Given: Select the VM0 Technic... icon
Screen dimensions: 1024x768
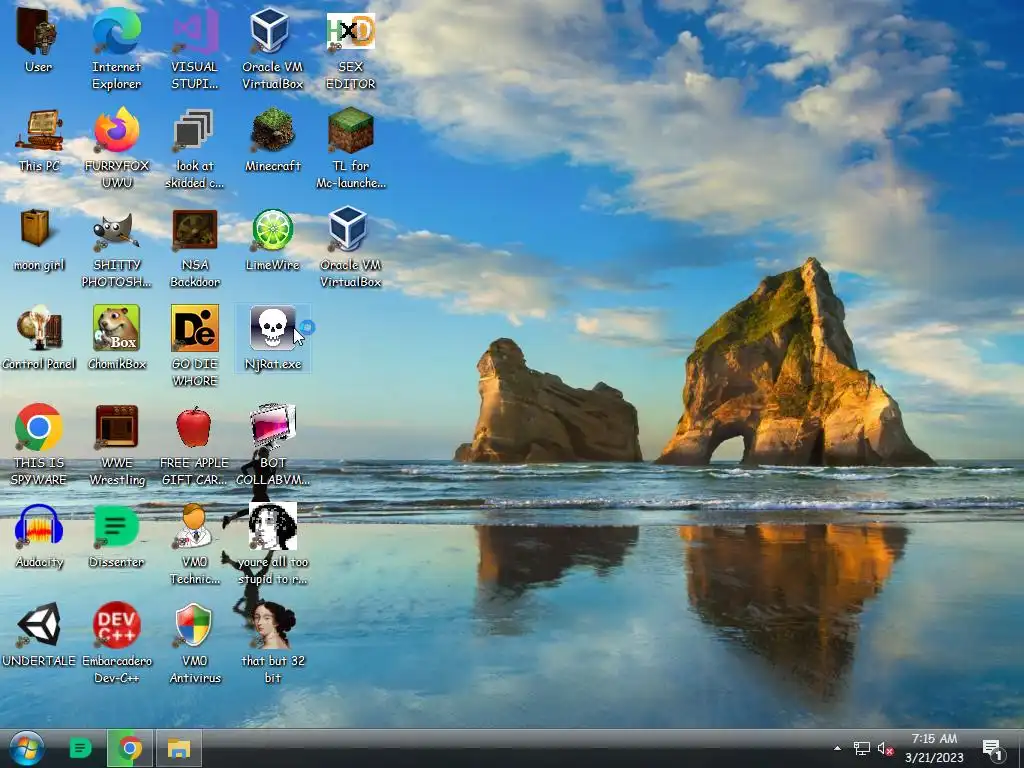Looking at the screenshot, I should point(193,526).
